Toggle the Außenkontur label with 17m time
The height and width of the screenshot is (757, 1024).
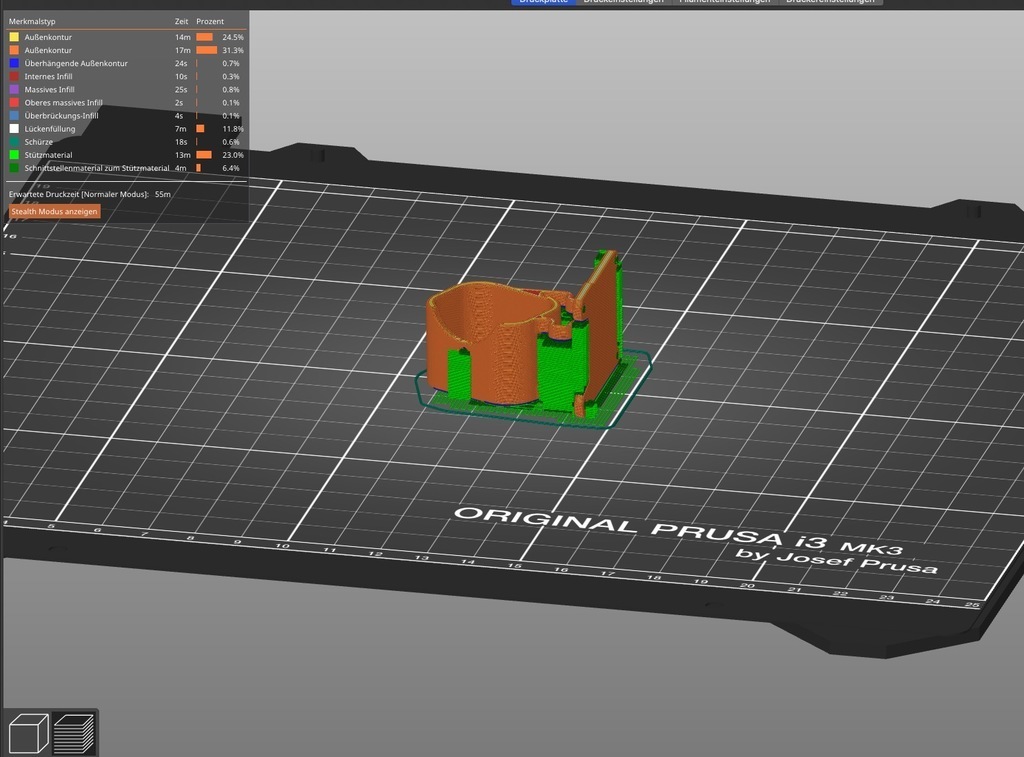pos(48,50)
